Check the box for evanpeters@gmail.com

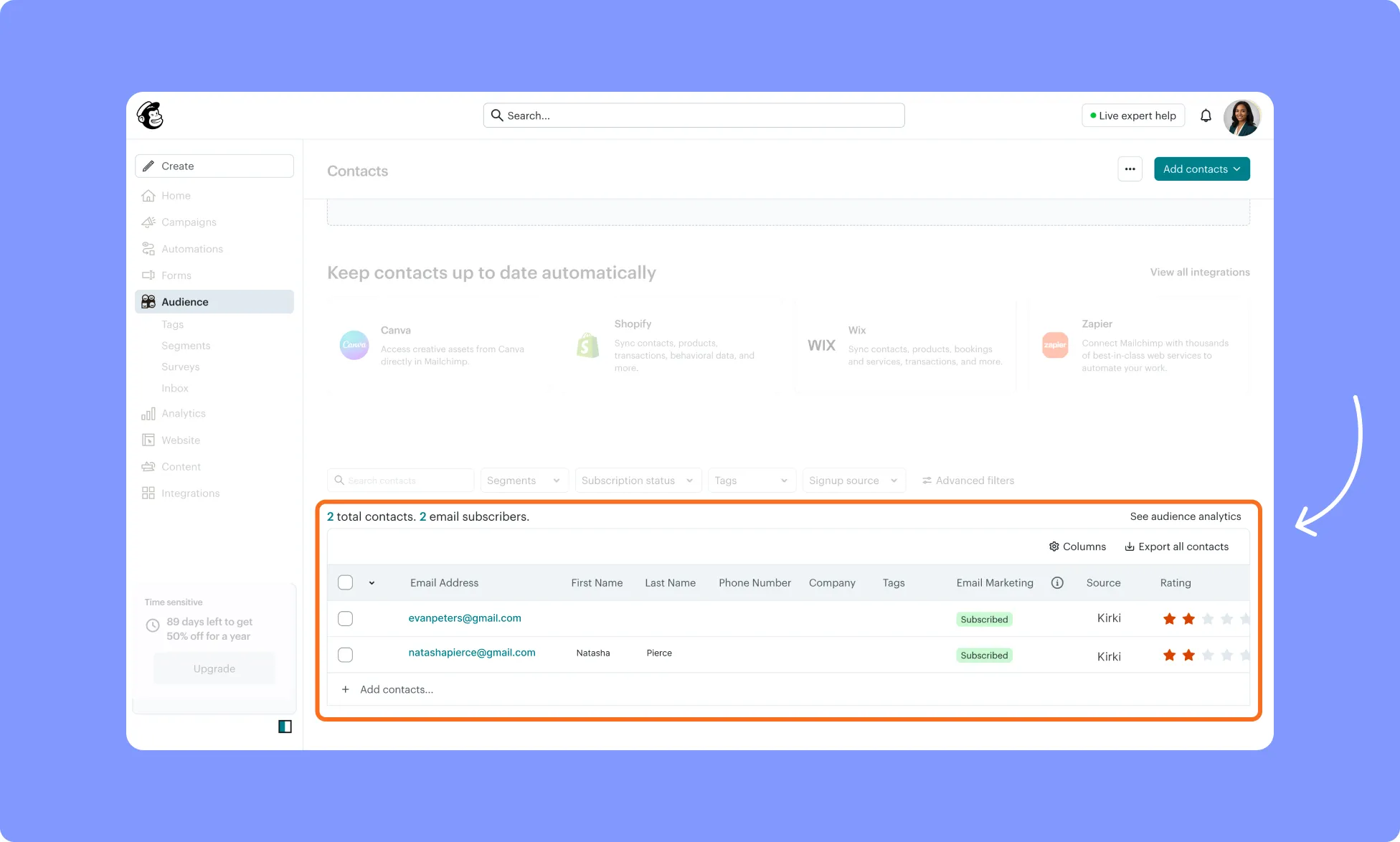tap(345, 618)
